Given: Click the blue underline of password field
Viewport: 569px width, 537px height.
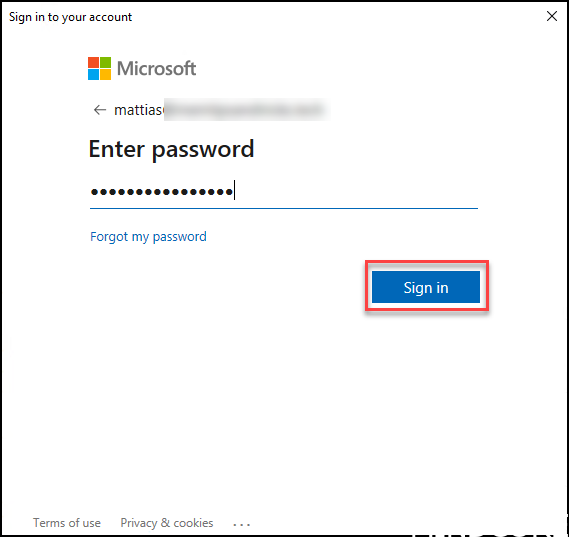Looking at the screenshot, I should pos(284,209).
